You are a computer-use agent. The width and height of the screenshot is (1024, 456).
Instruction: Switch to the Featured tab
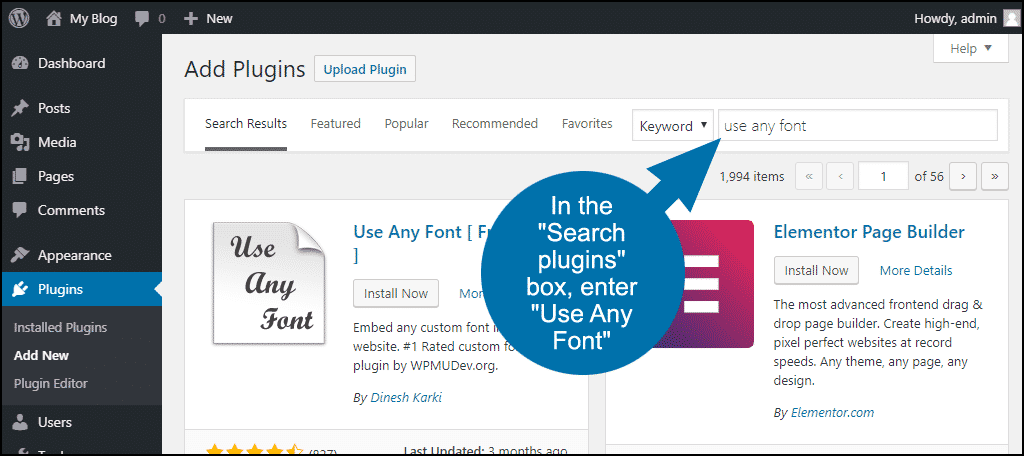pos(336,123)
